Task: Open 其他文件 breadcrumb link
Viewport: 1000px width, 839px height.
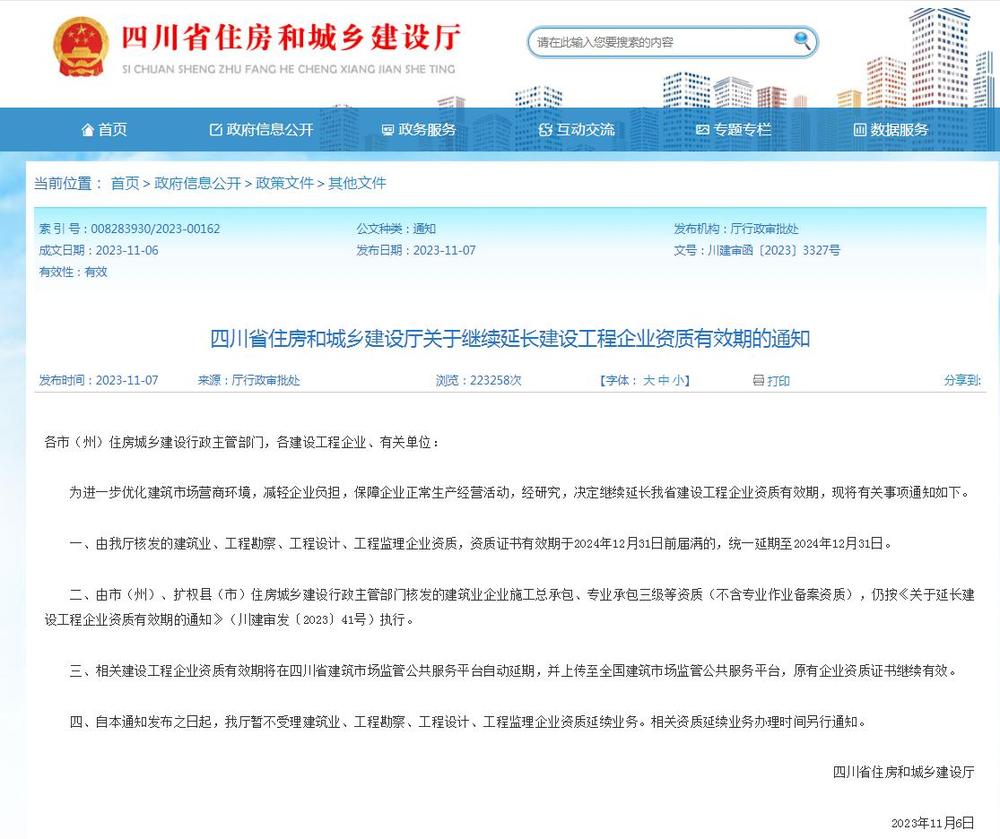Action: [357, 183]
